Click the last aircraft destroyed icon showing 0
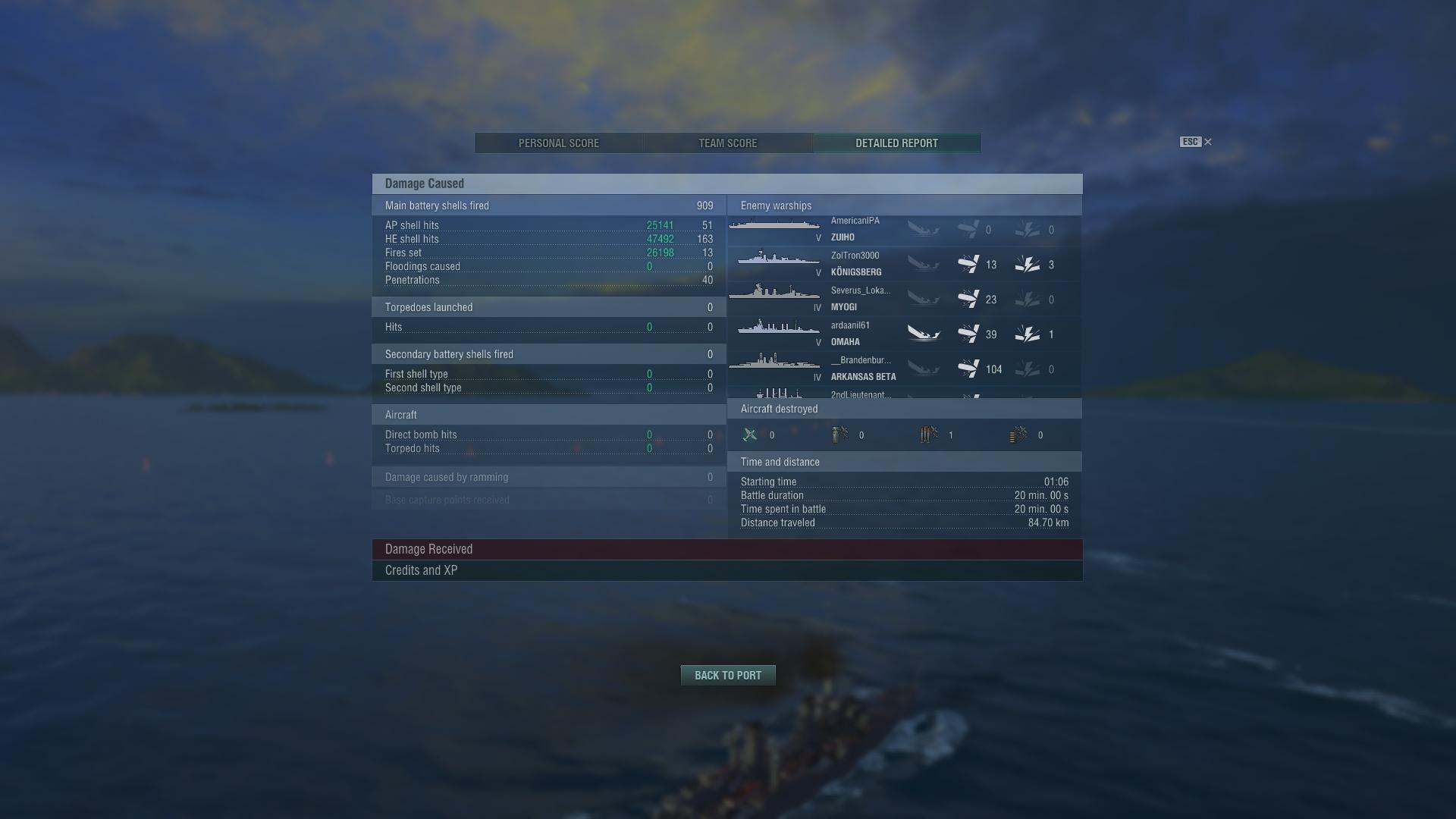 coord(1018,435)
